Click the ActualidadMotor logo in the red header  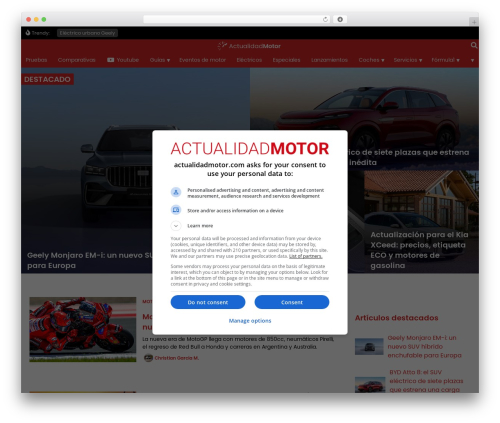(249, 46)
